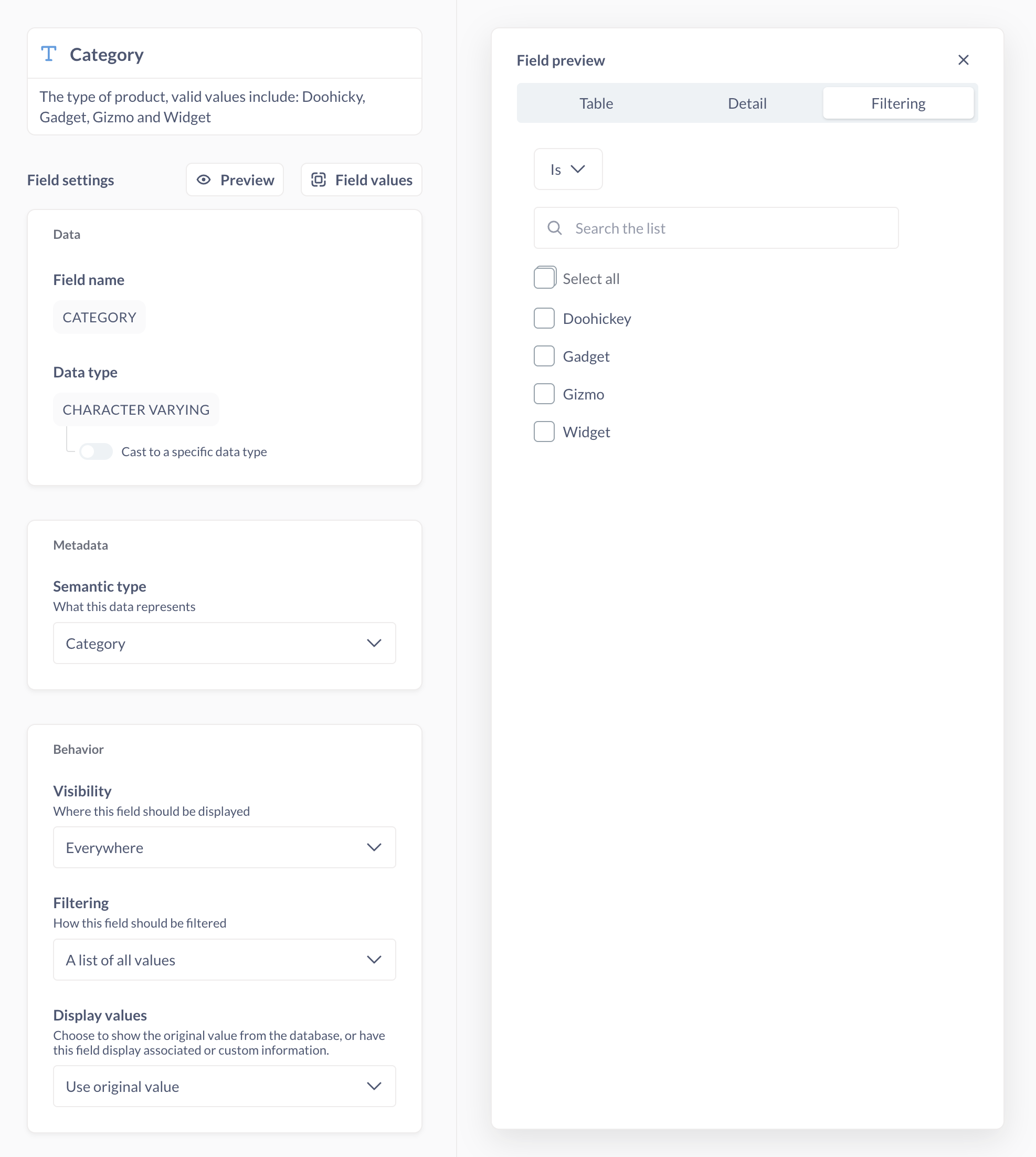Close the Field preview panel
This screenshot has height=1157, width=1036.
[x=963, y=60]
